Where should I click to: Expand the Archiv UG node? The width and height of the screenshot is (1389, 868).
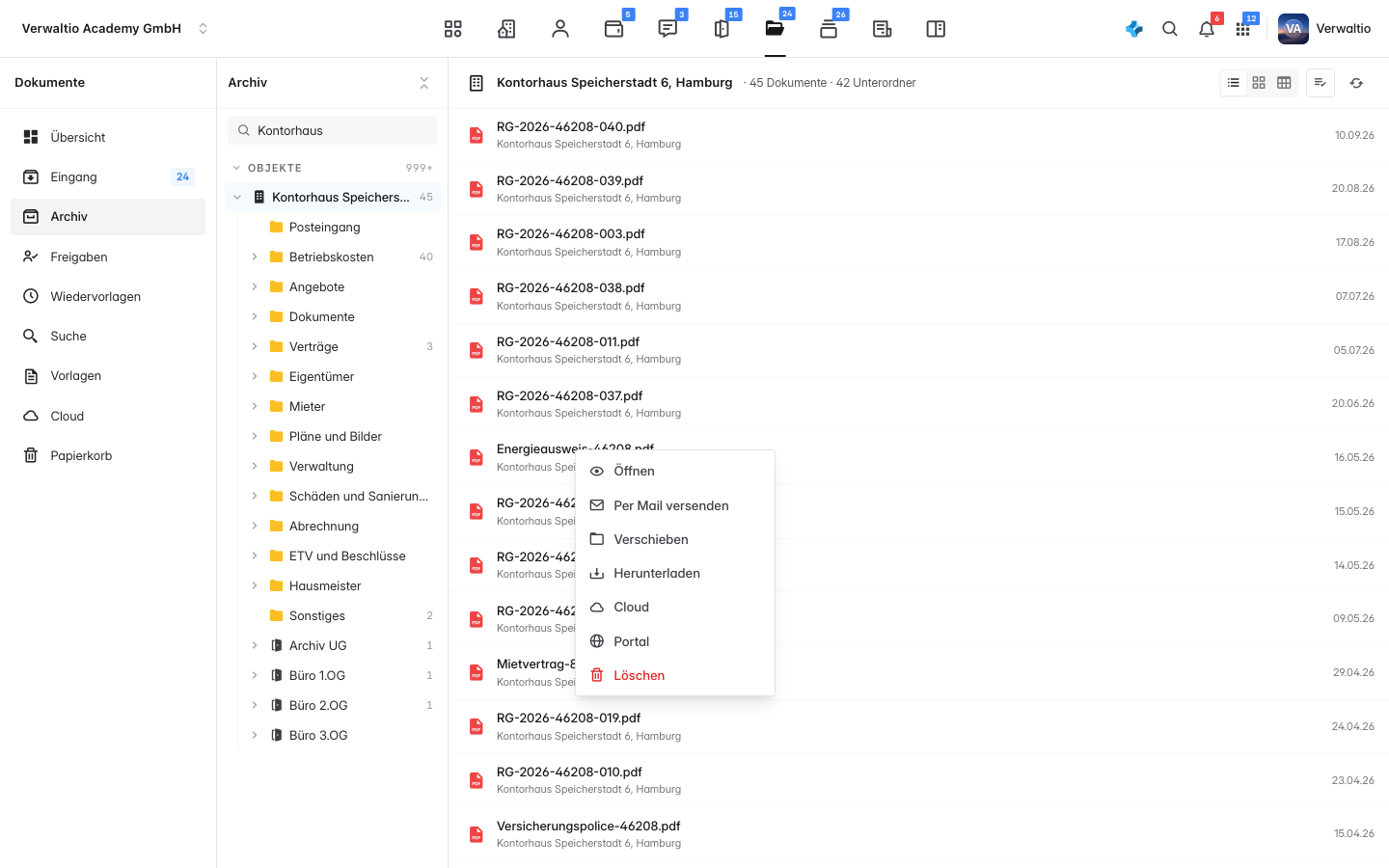(255, 645)
